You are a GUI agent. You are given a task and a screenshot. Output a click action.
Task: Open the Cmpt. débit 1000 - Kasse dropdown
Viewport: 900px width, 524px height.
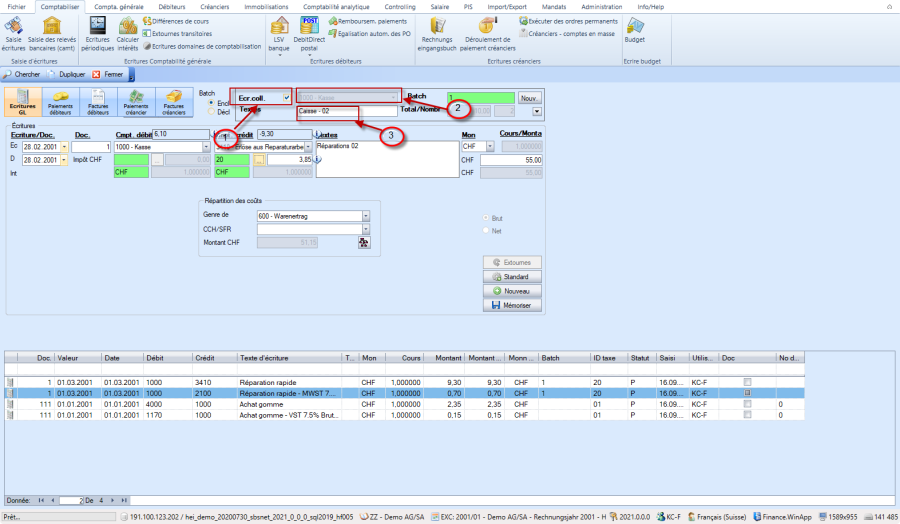(207, 146)
